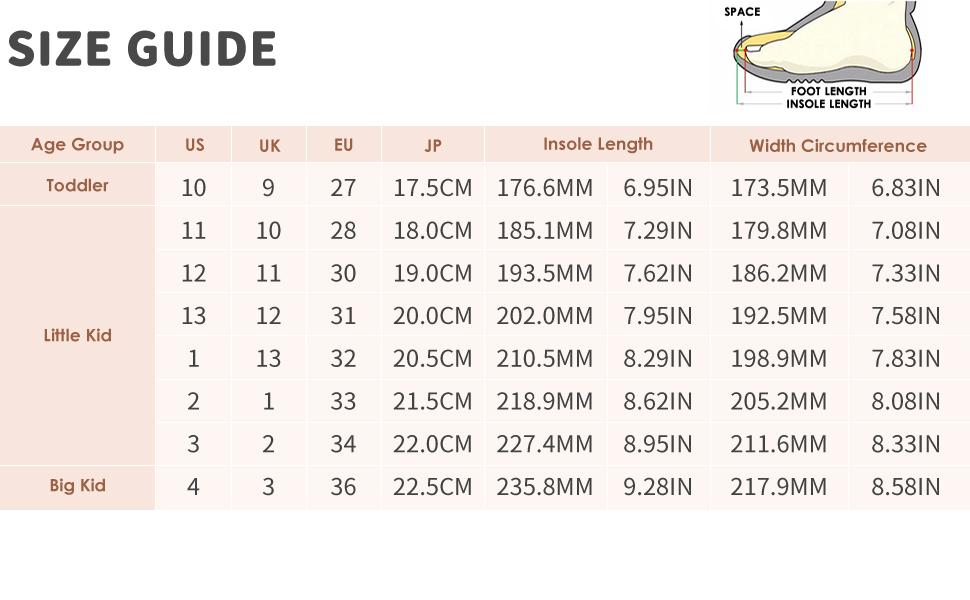Click the Little Kid age group cell
The image size is (970, 600).
tap(77, 336)
